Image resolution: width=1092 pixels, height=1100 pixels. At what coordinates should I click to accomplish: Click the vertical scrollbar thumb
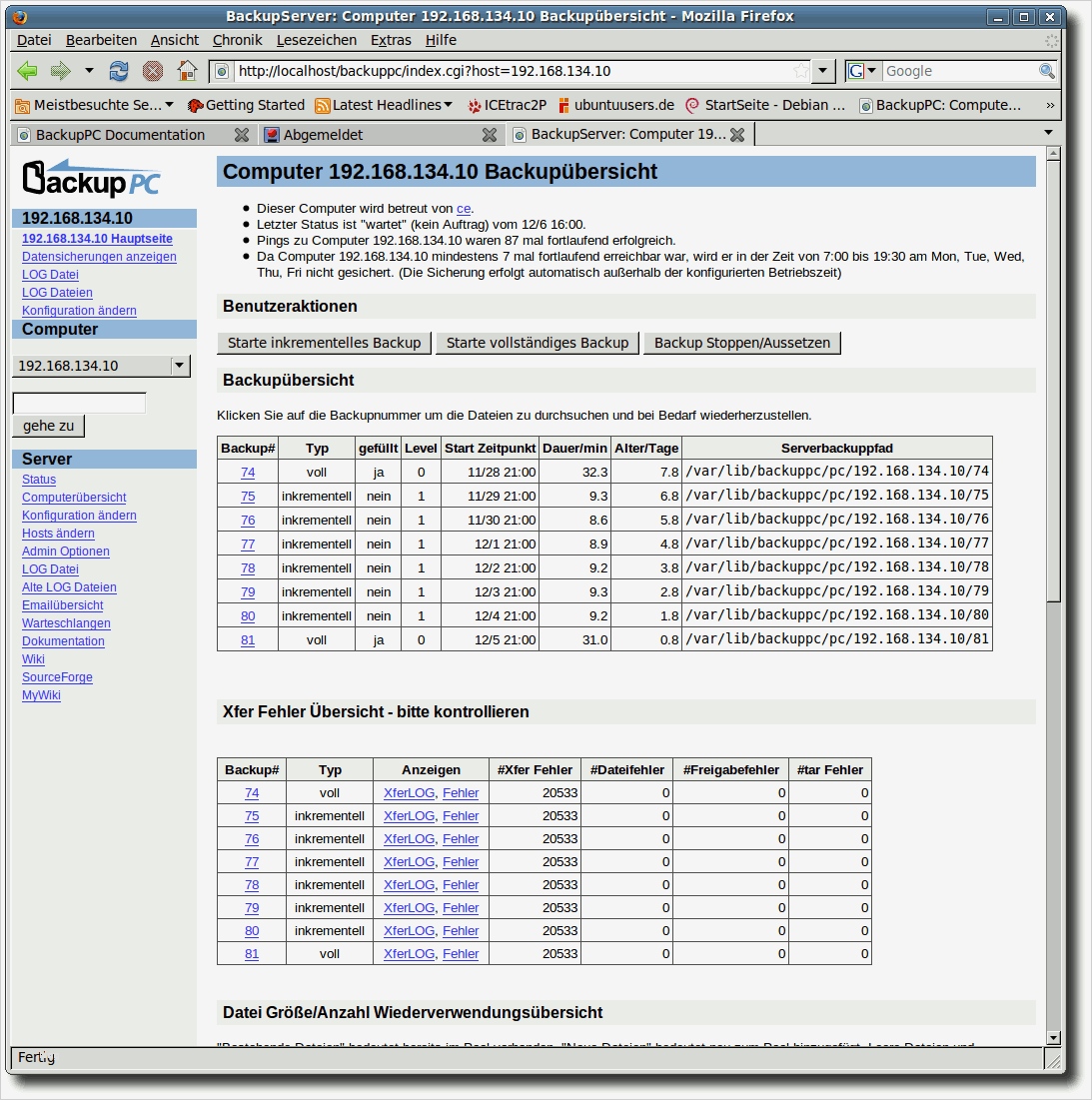pos(1053,381)
